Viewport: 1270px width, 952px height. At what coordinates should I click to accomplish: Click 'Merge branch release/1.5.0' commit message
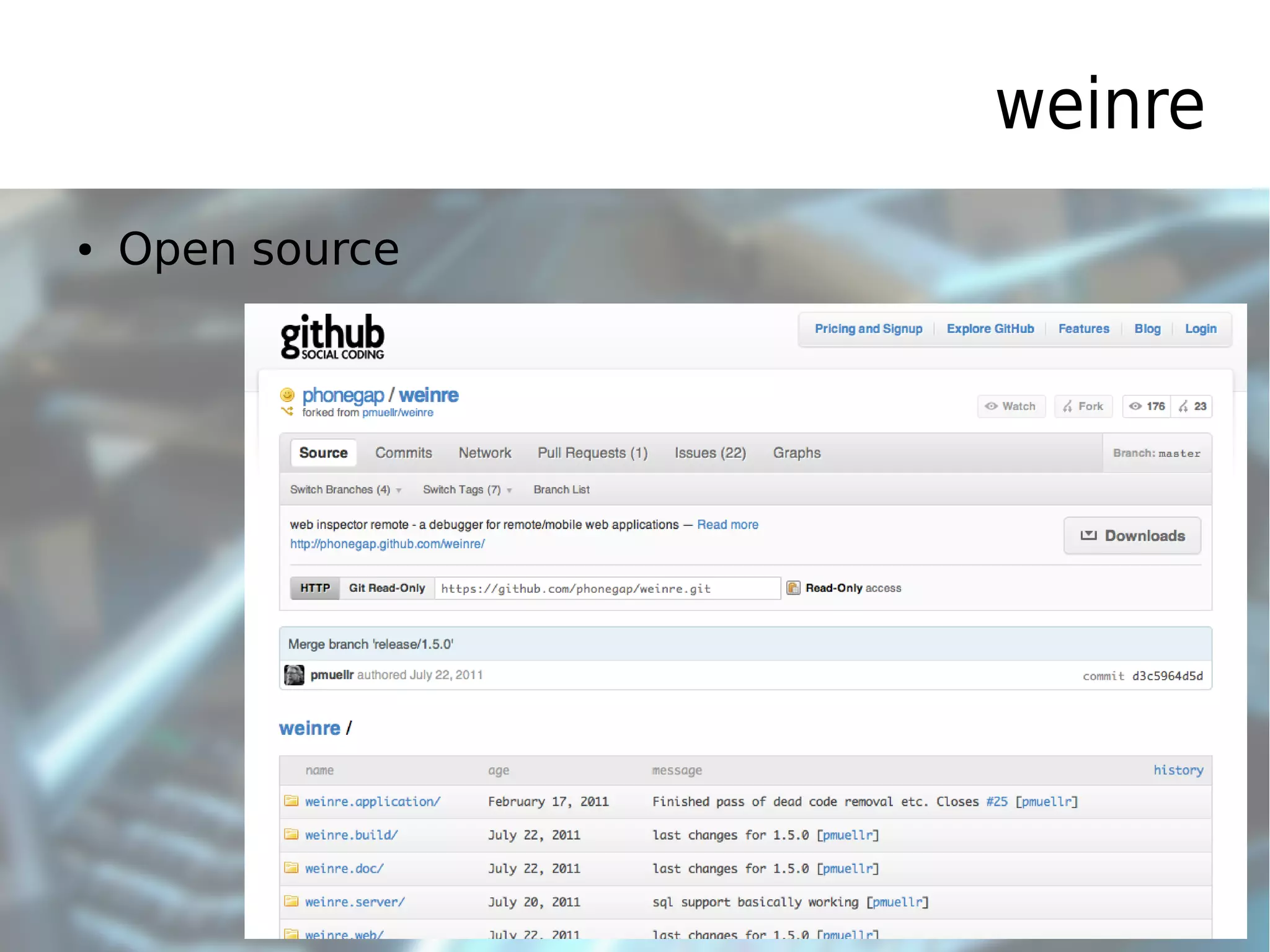[371, 644]
